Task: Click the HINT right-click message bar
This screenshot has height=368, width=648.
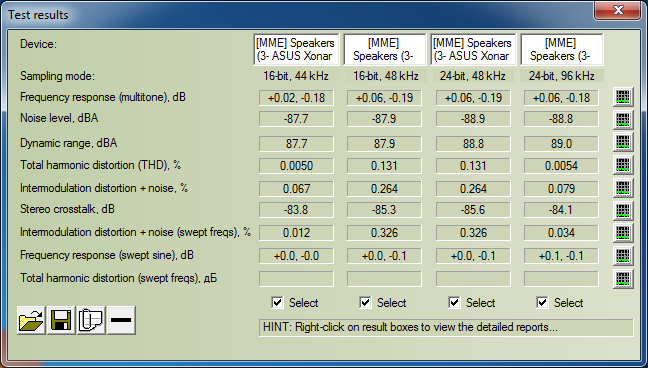Action: pyautogui.click(x=446, y=327)
